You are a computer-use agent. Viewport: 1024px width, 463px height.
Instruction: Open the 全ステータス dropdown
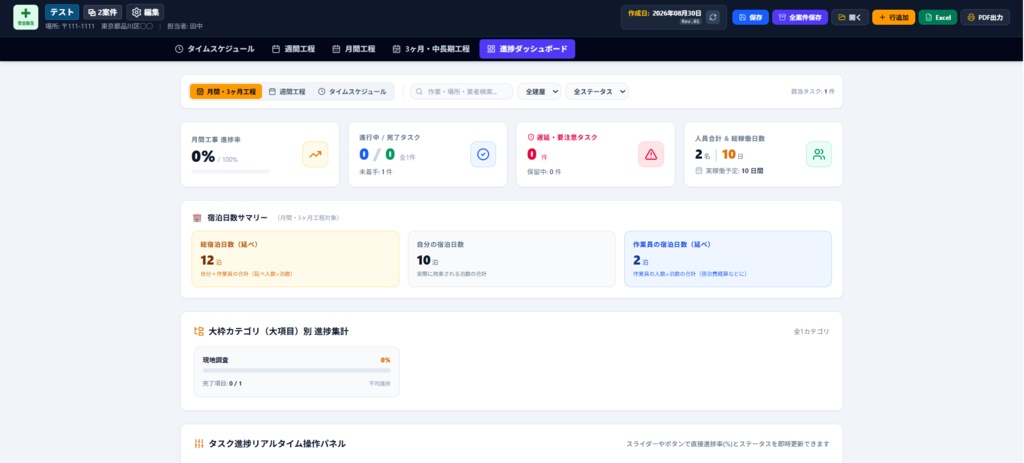[597, 91]
